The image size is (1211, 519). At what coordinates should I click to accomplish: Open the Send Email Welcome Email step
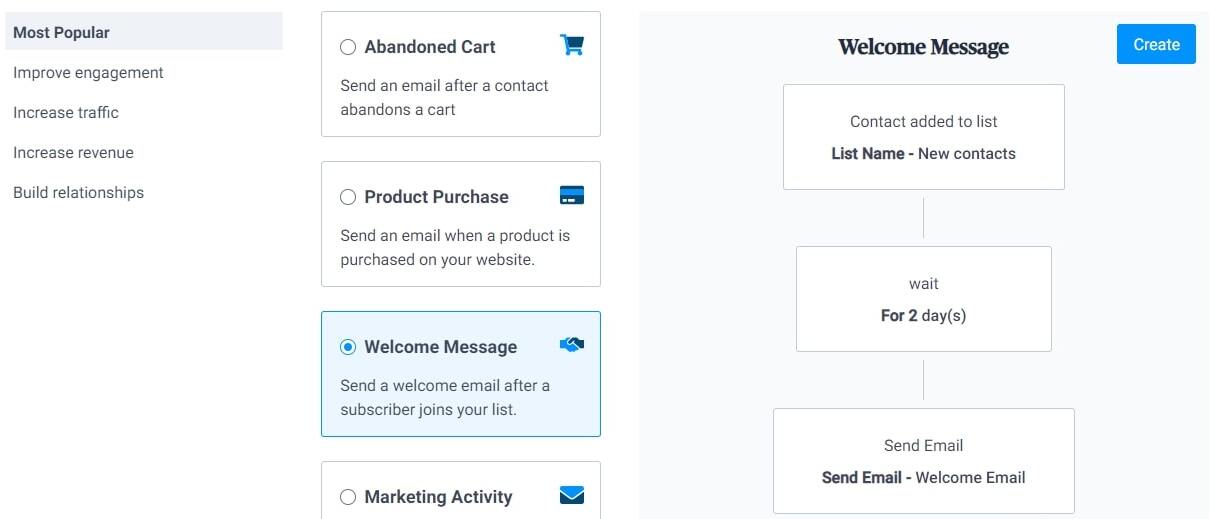click(x=924, y=461)
